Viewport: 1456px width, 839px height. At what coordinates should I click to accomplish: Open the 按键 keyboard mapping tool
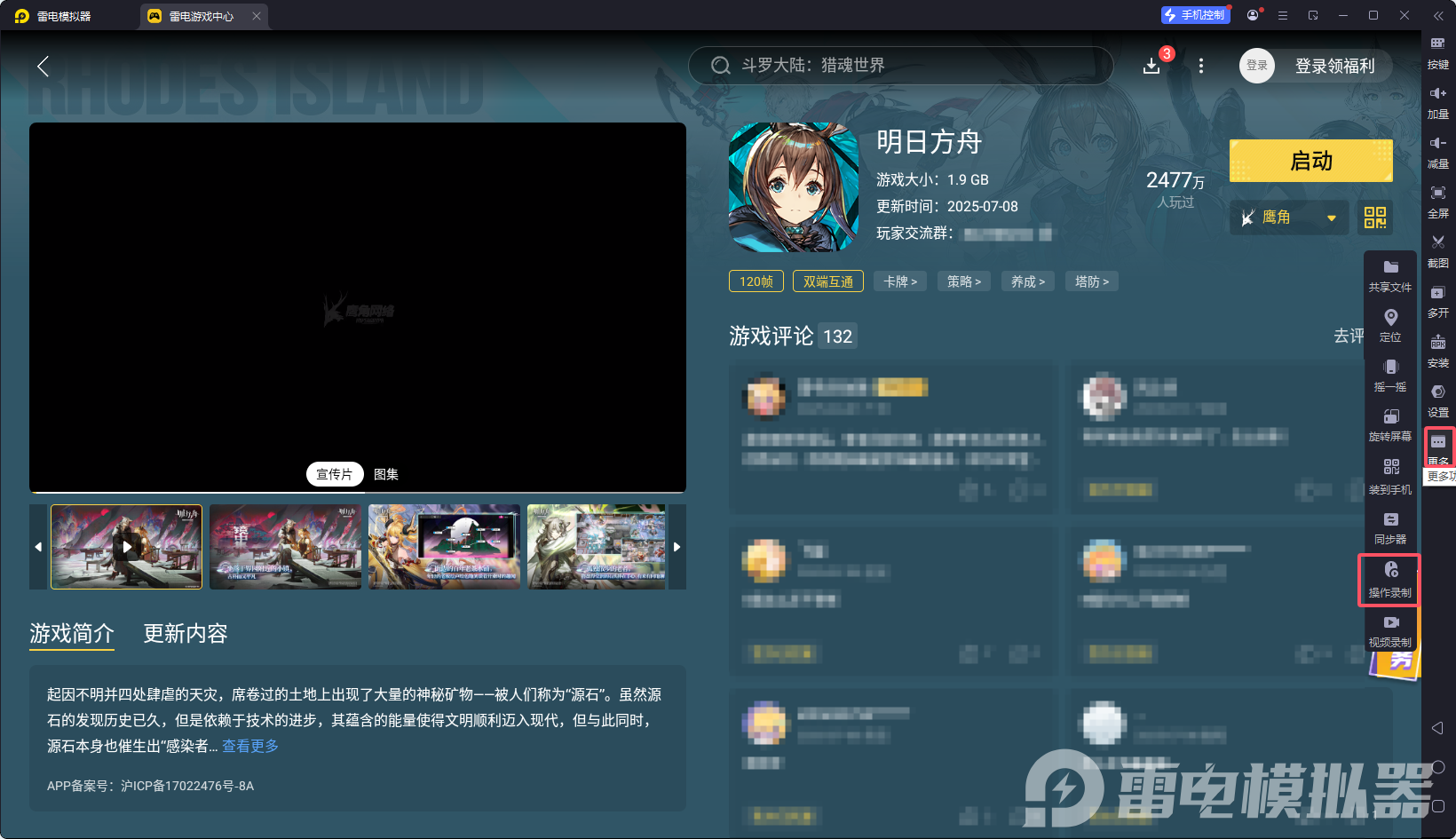tap(1437, 52)
